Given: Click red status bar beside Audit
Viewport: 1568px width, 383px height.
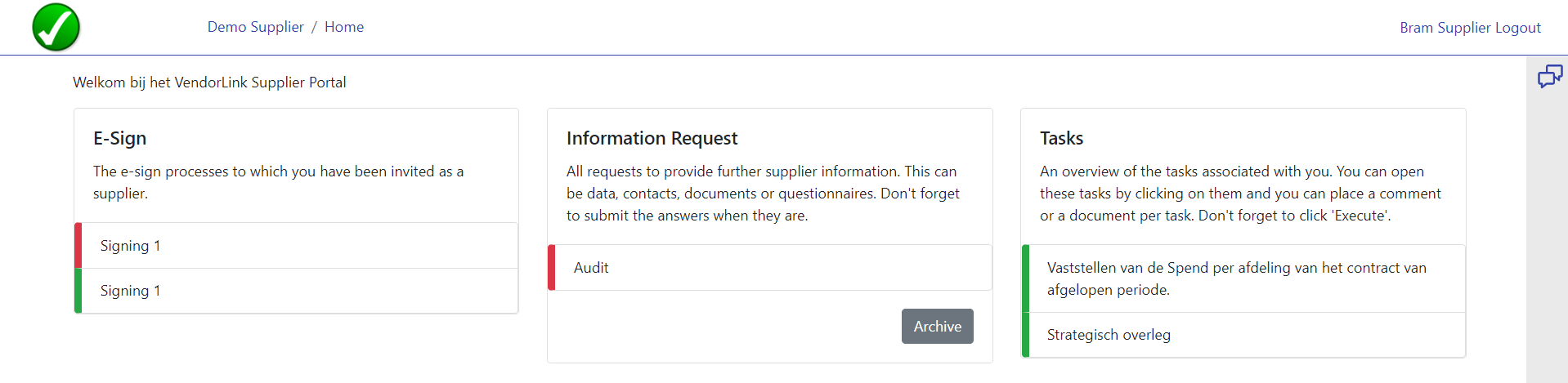Looking at the screenshot, I should 552,268.
